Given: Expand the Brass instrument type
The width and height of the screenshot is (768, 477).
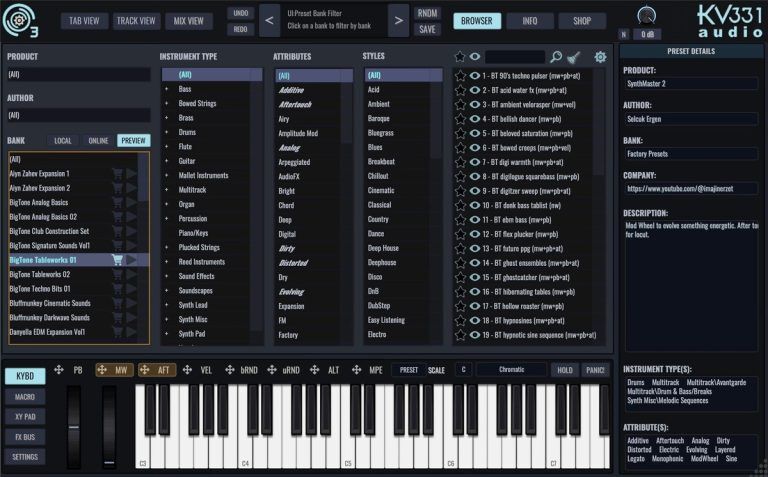Looking at the screenshot, I should pos(167,118).
